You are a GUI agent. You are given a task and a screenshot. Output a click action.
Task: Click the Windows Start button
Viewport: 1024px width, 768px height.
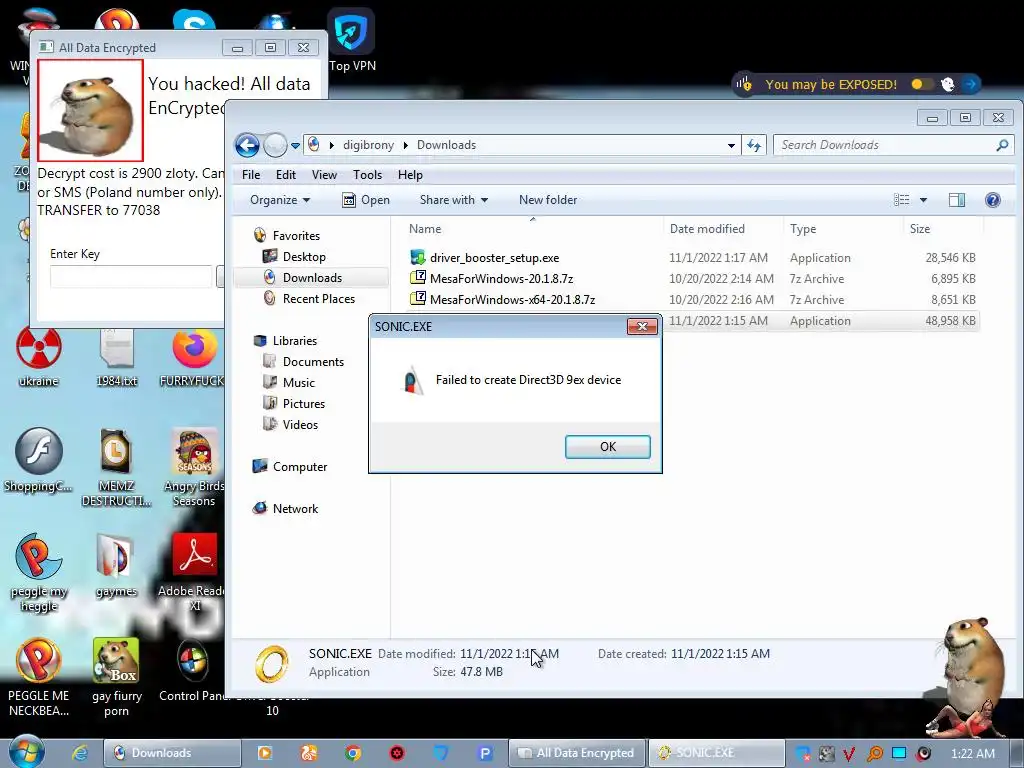click(x=27, y=752)
